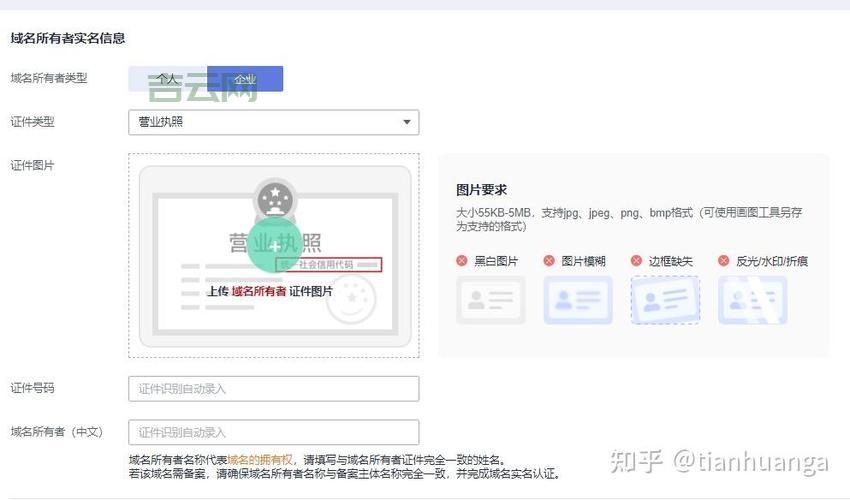Click the red X icon beside 图片模糊
850x500 pixels.
click(x=549, y=261)
